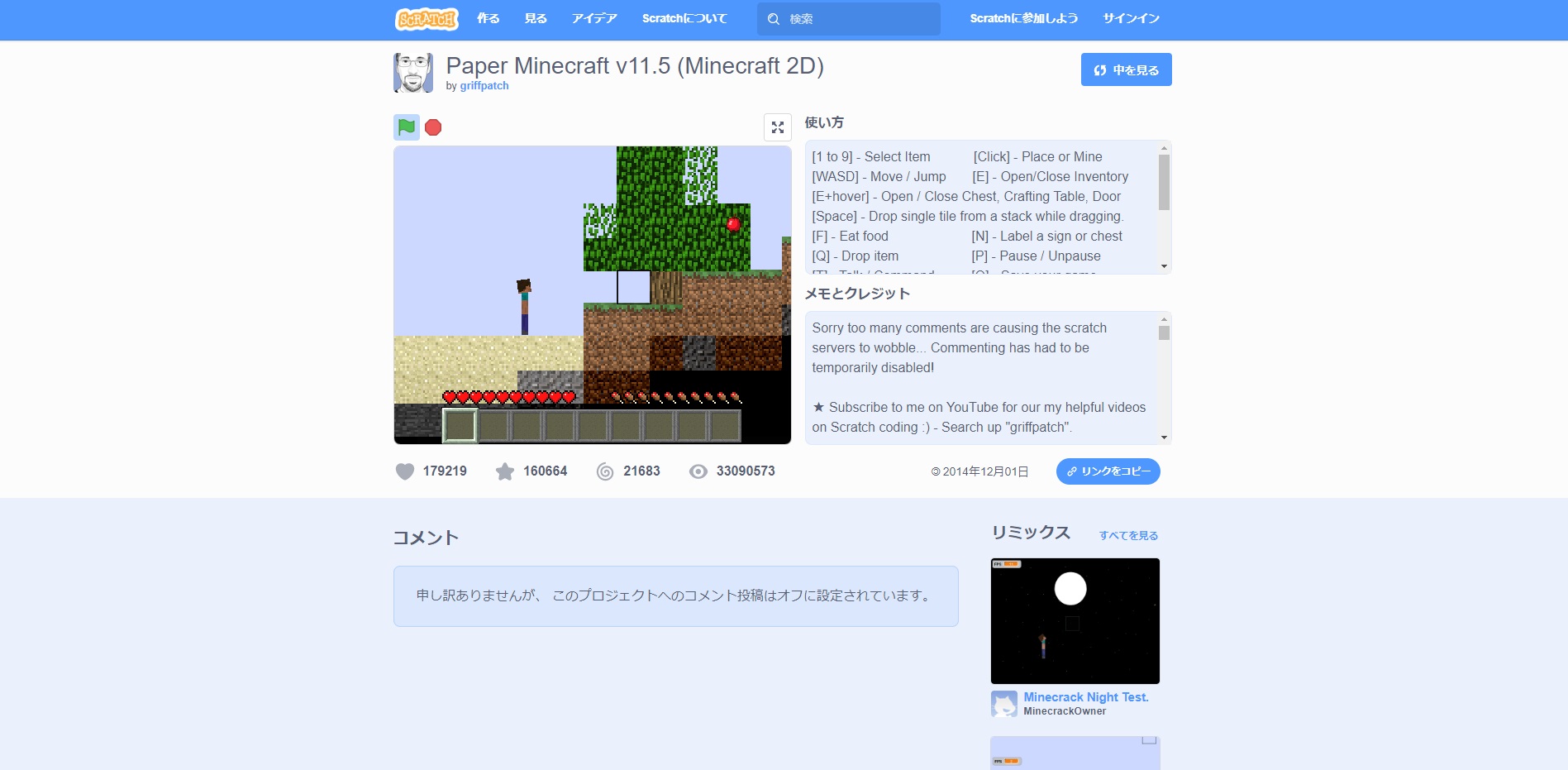Image resolution: width=1568 pixels, height=770 pixels.
Task: Click the MinecrackOwner username
Action: tap(1065, 711)
